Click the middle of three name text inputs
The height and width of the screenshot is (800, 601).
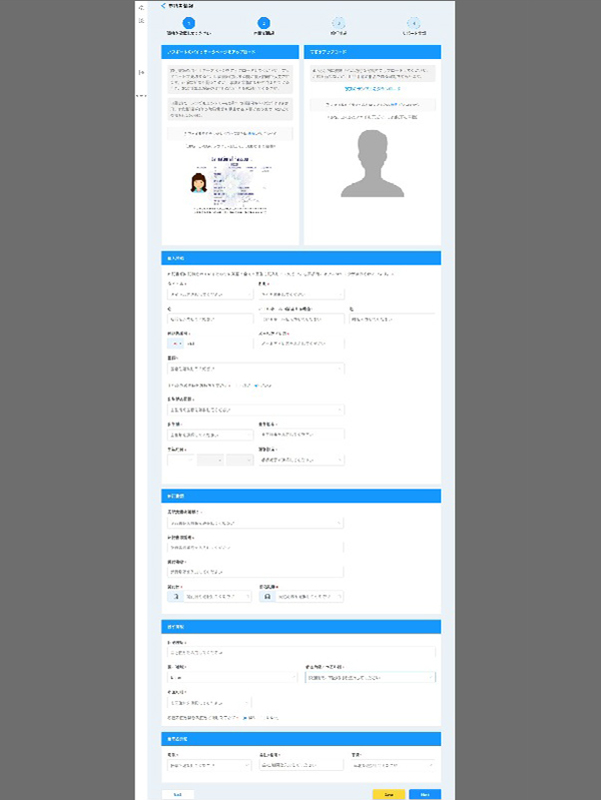pos(302,319)
